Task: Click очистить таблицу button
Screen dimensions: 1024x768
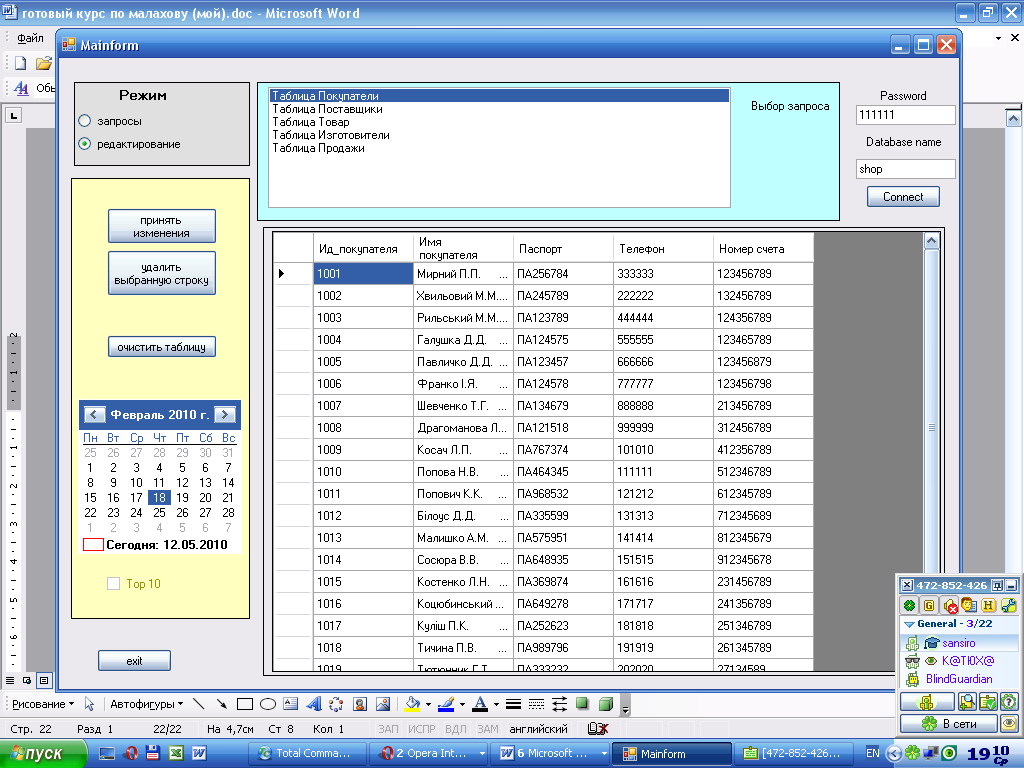Action: coord(161,347)
